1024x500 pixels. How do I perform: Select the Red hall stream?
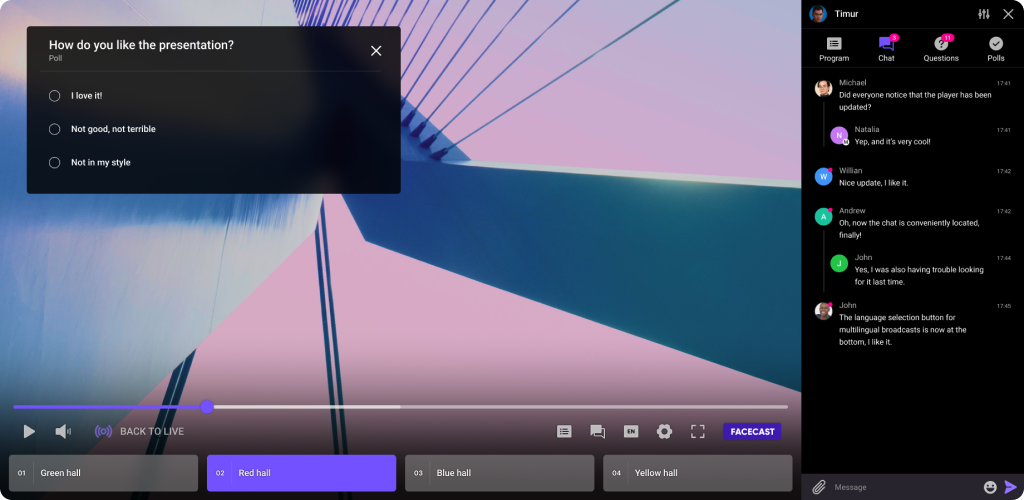pyautogui.click(x=301, y=473)
